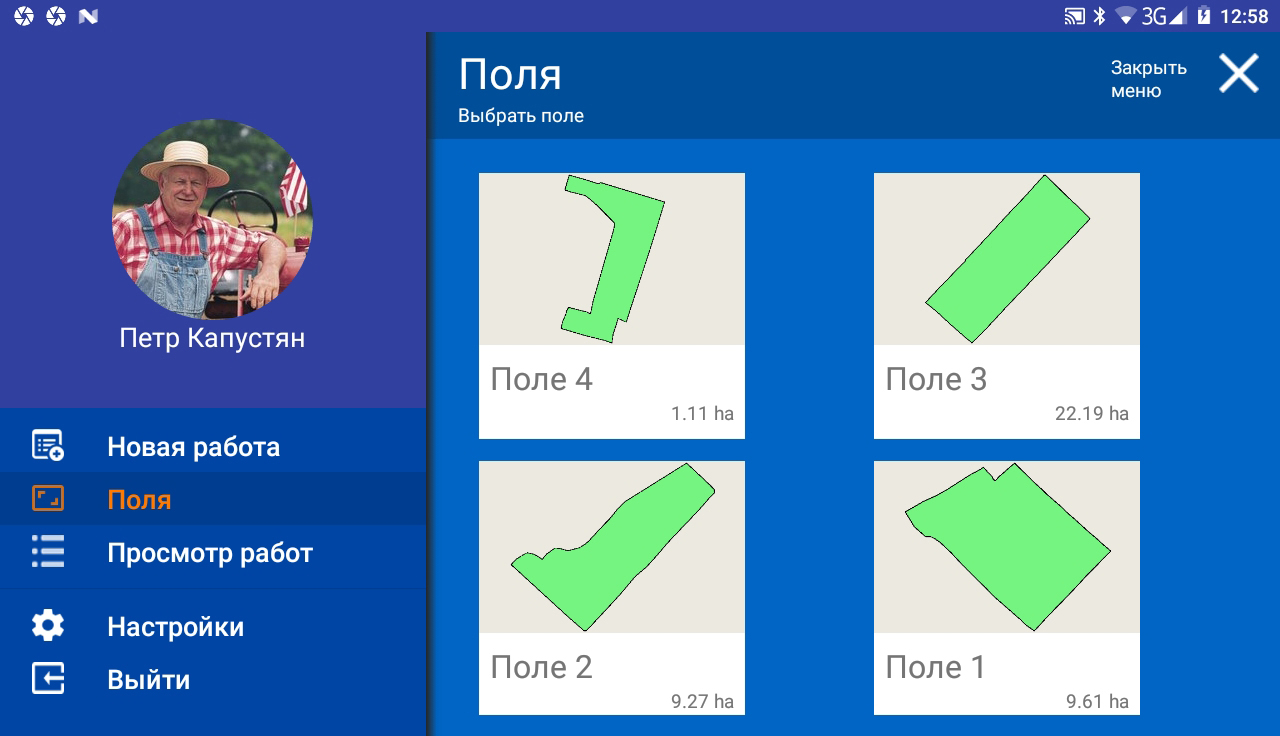Choose the Поле 2 field map

click(x=612, y=547)
